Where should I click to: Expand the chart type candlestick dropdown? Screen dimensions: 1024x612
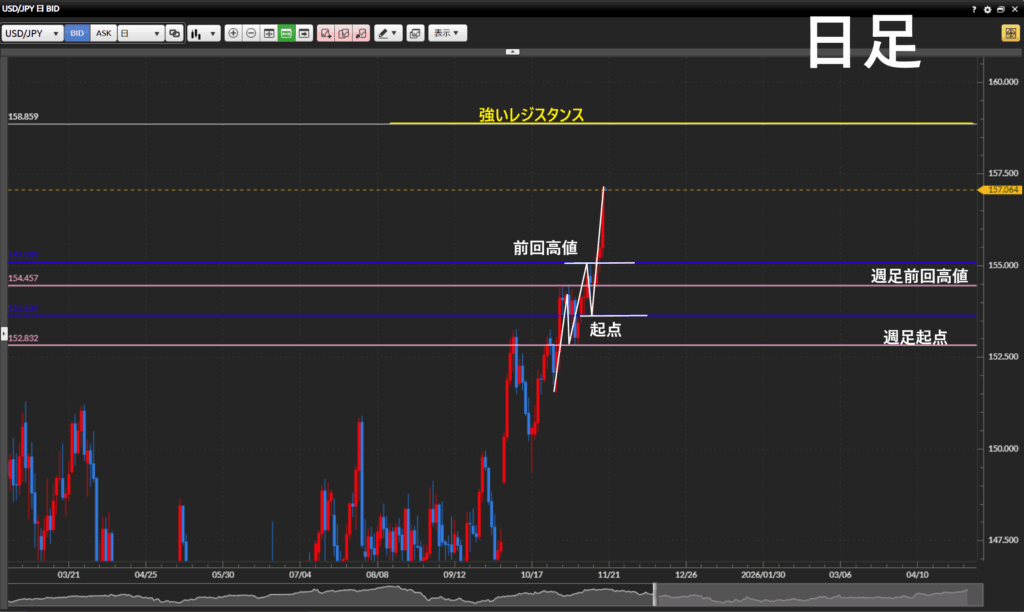tap(204, 33)
